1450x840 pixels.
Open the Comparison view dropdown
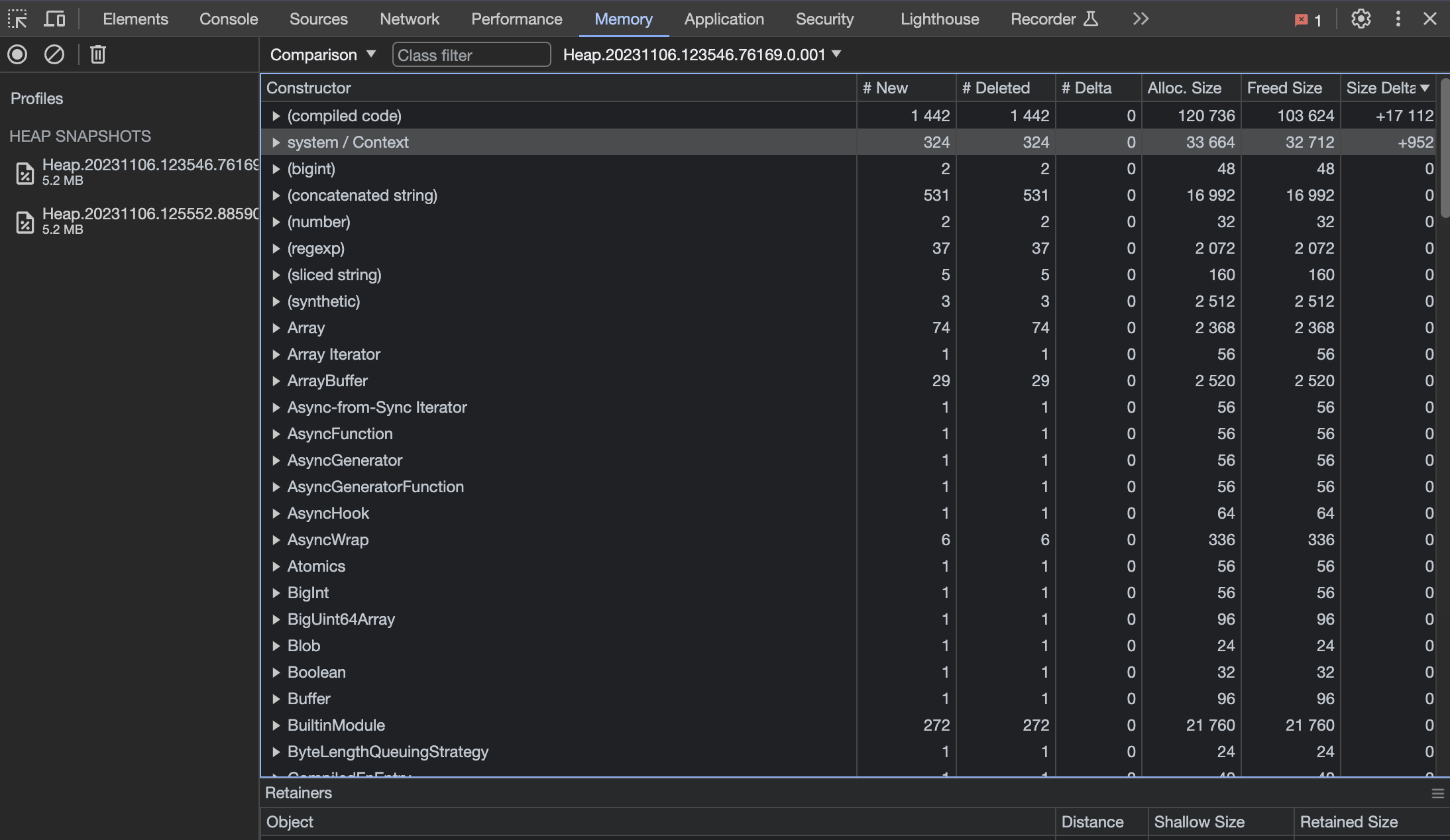click(323, 54)
